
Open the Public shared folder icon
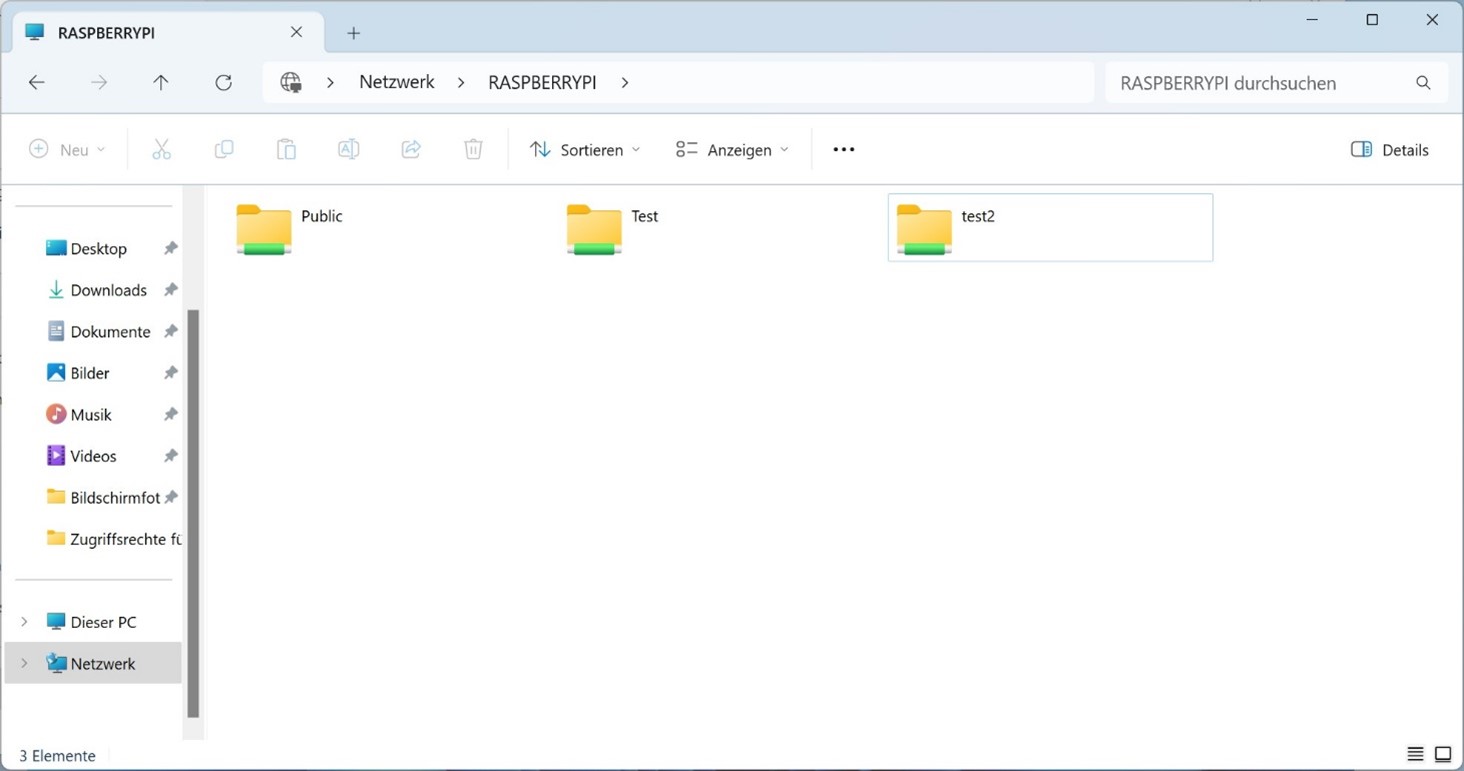(x=264, y=229)
